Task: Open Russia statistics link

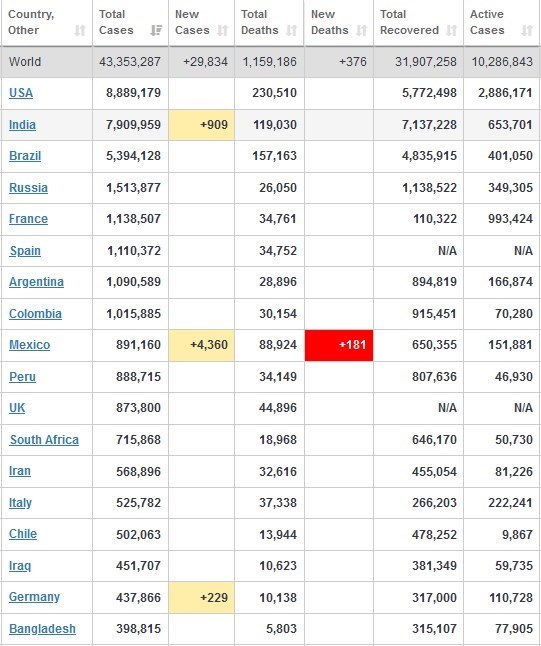Action: pyautogui.click(x=28, y=187)
